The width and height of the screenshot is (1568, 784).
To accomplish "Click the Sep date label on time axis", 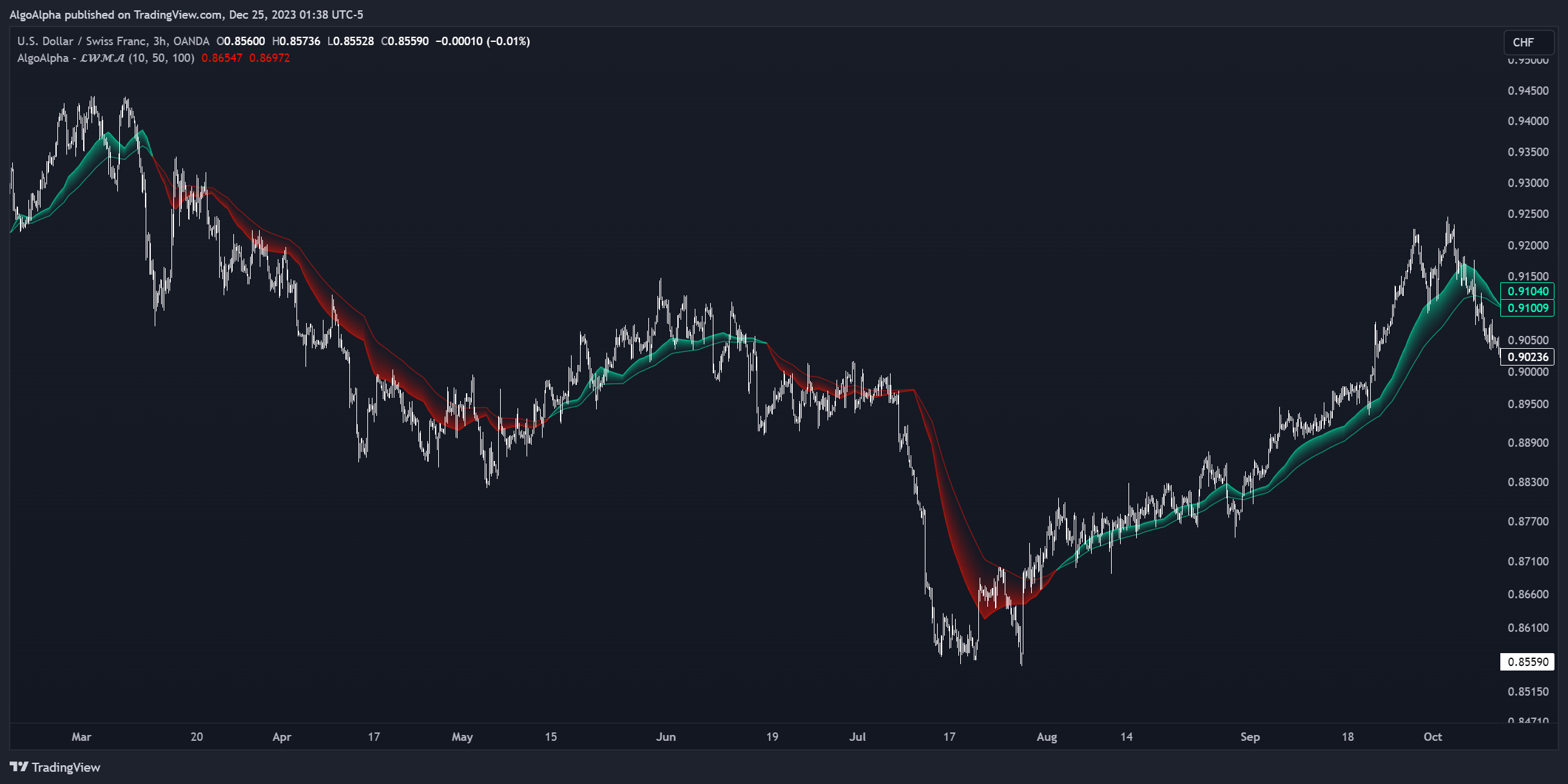I will tap(1250, 737).
